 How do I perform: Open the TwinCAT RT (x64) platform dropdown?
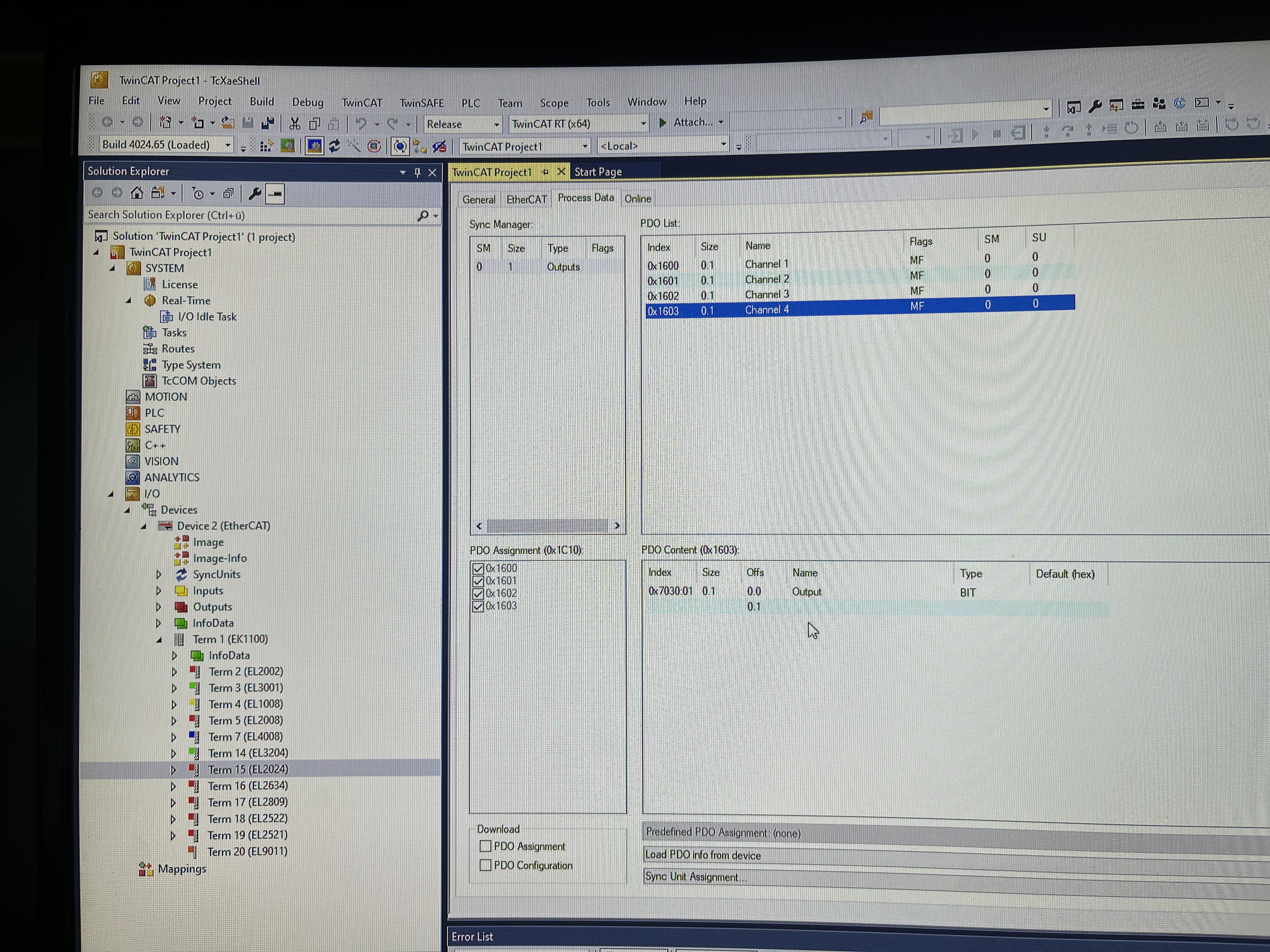pyautogui.click(x=643, y=123)
